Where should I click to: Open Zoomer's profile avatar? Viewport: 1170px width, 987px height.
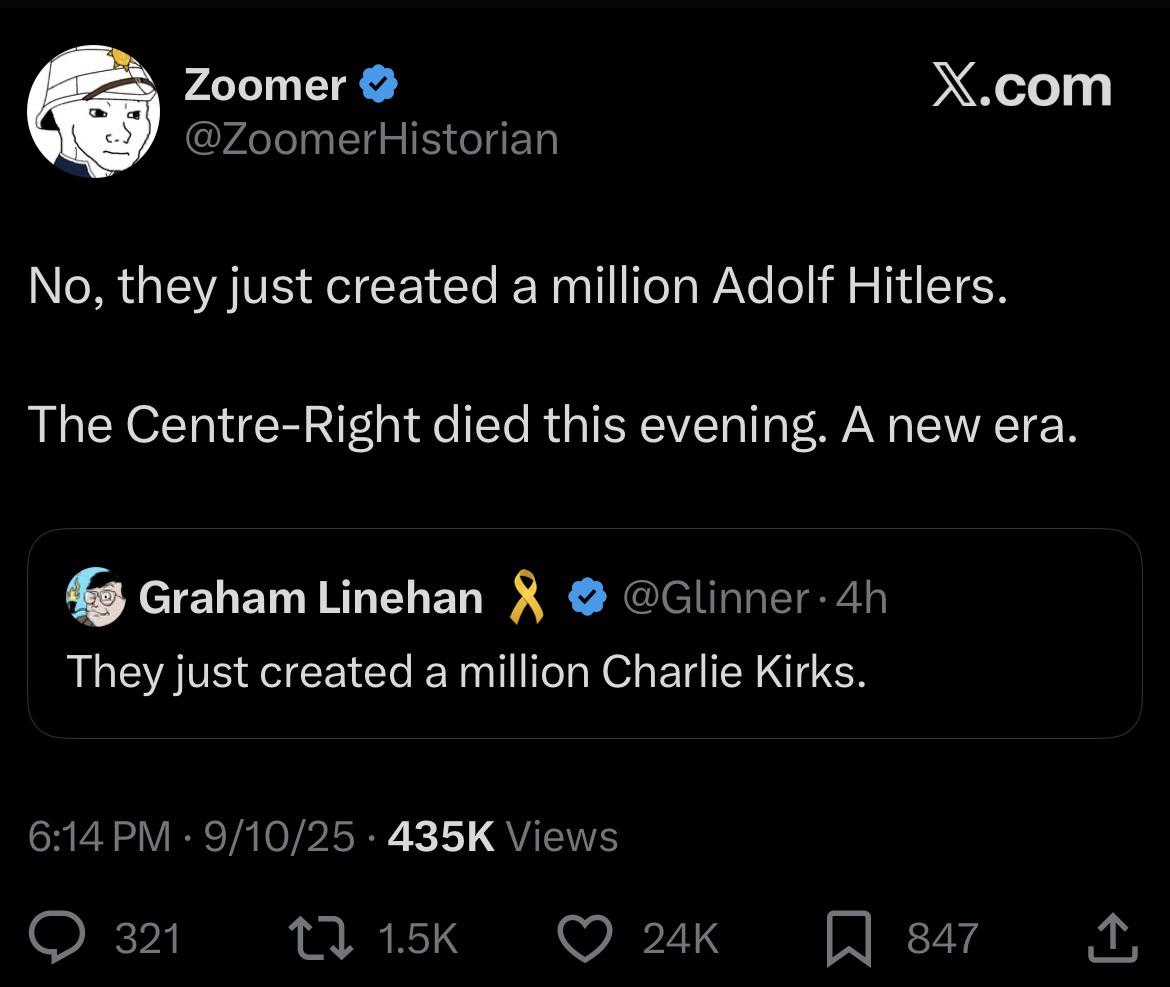tap(93, 111)
